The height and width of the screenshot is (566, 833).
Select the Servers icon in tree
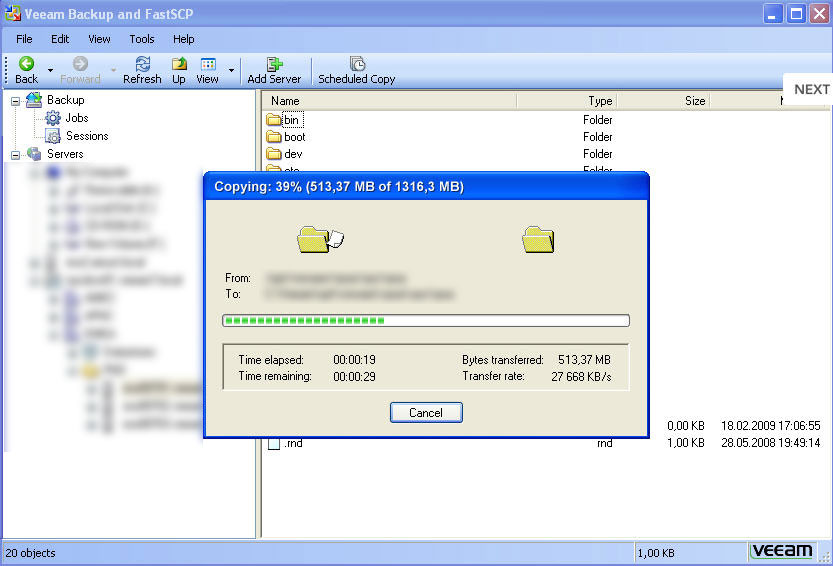34,154
